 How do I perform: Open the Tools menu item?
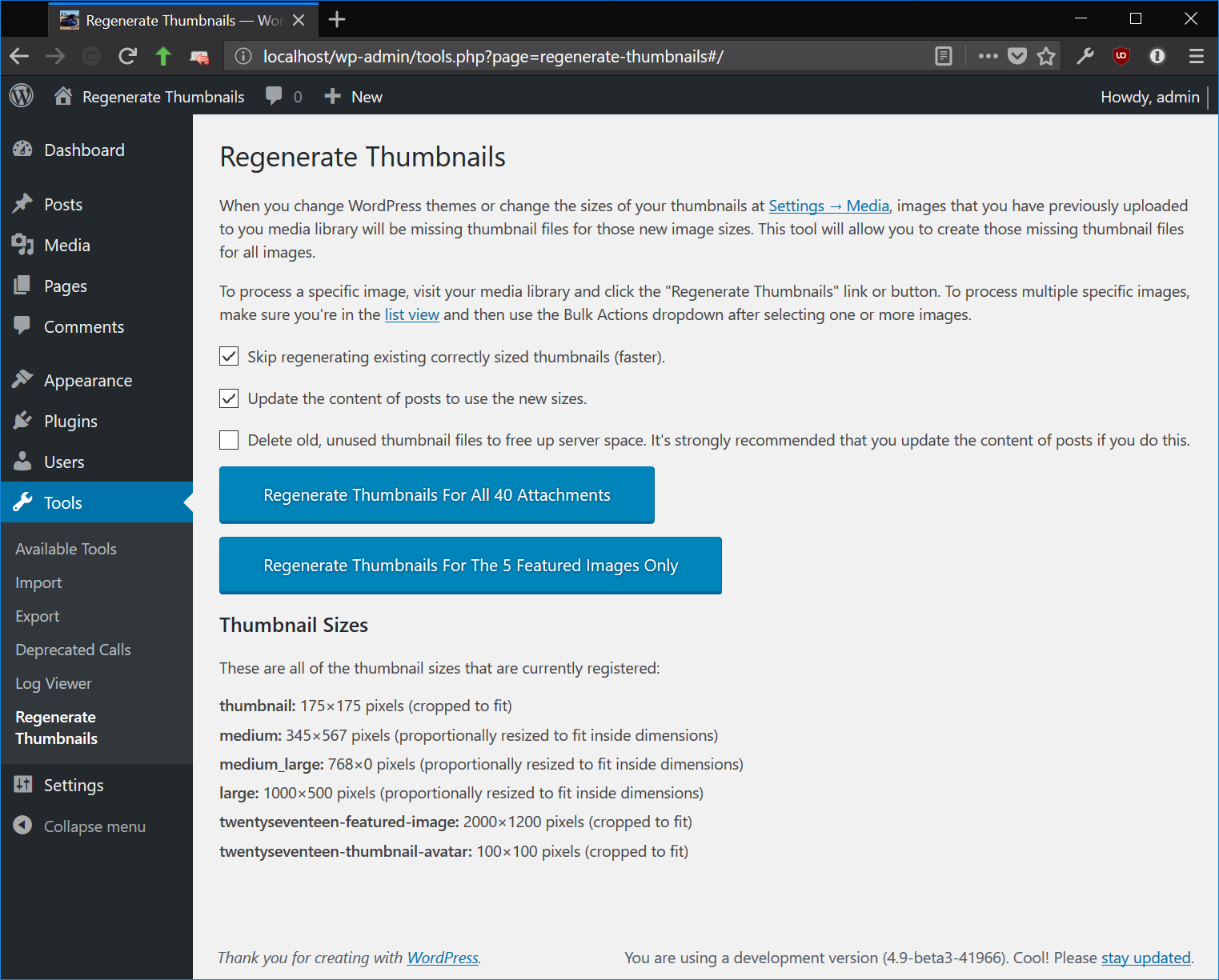pyautogui.click(x=97, y=502)
